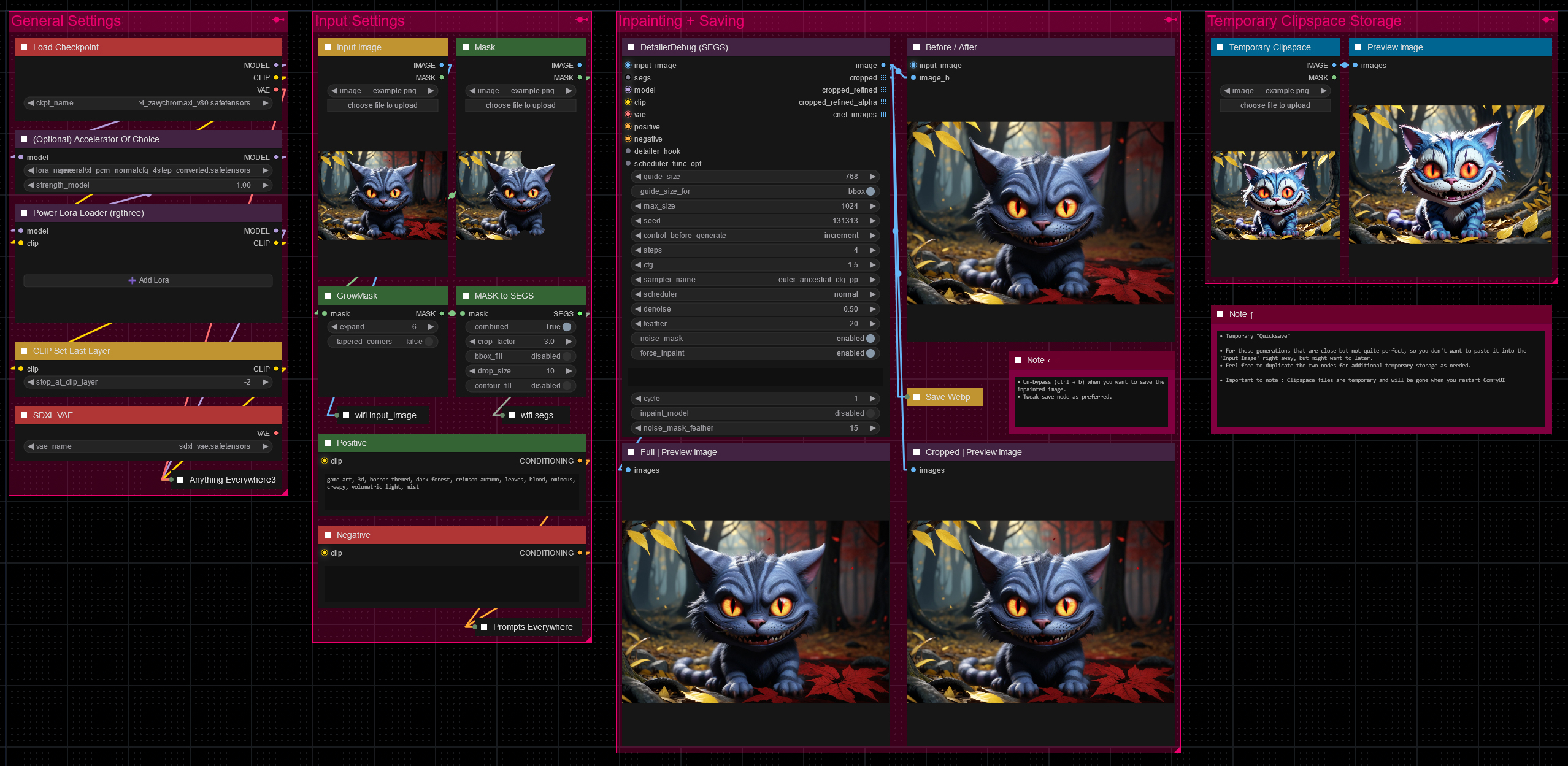The width and height of the screenshot is (1568, 766).
Task: Click the Positive prompt text field
Action: click(452, 491)
